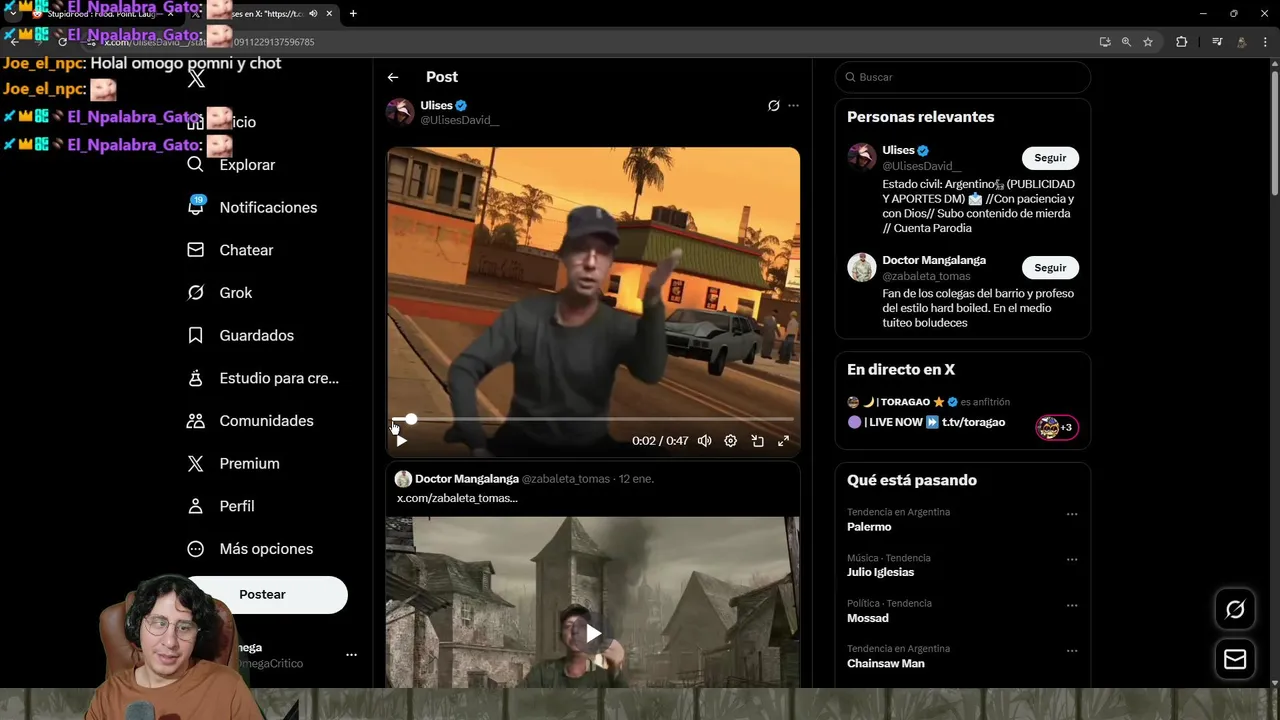Open account options next to OmegaCritico
Viewport: 1280px width, 720px height.
pyautogui.click(x=351, y=655)
